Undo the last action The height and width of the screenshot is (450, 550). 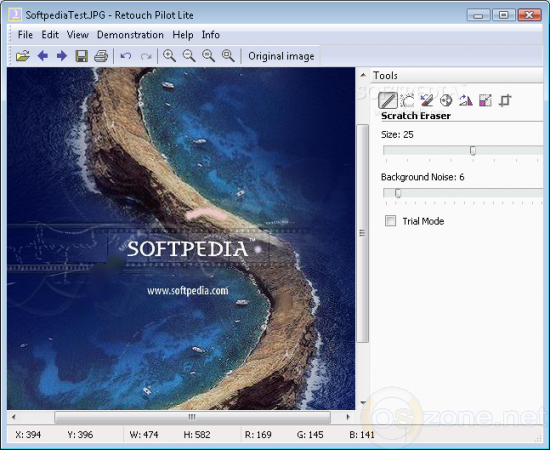click(x=126, y=56)
